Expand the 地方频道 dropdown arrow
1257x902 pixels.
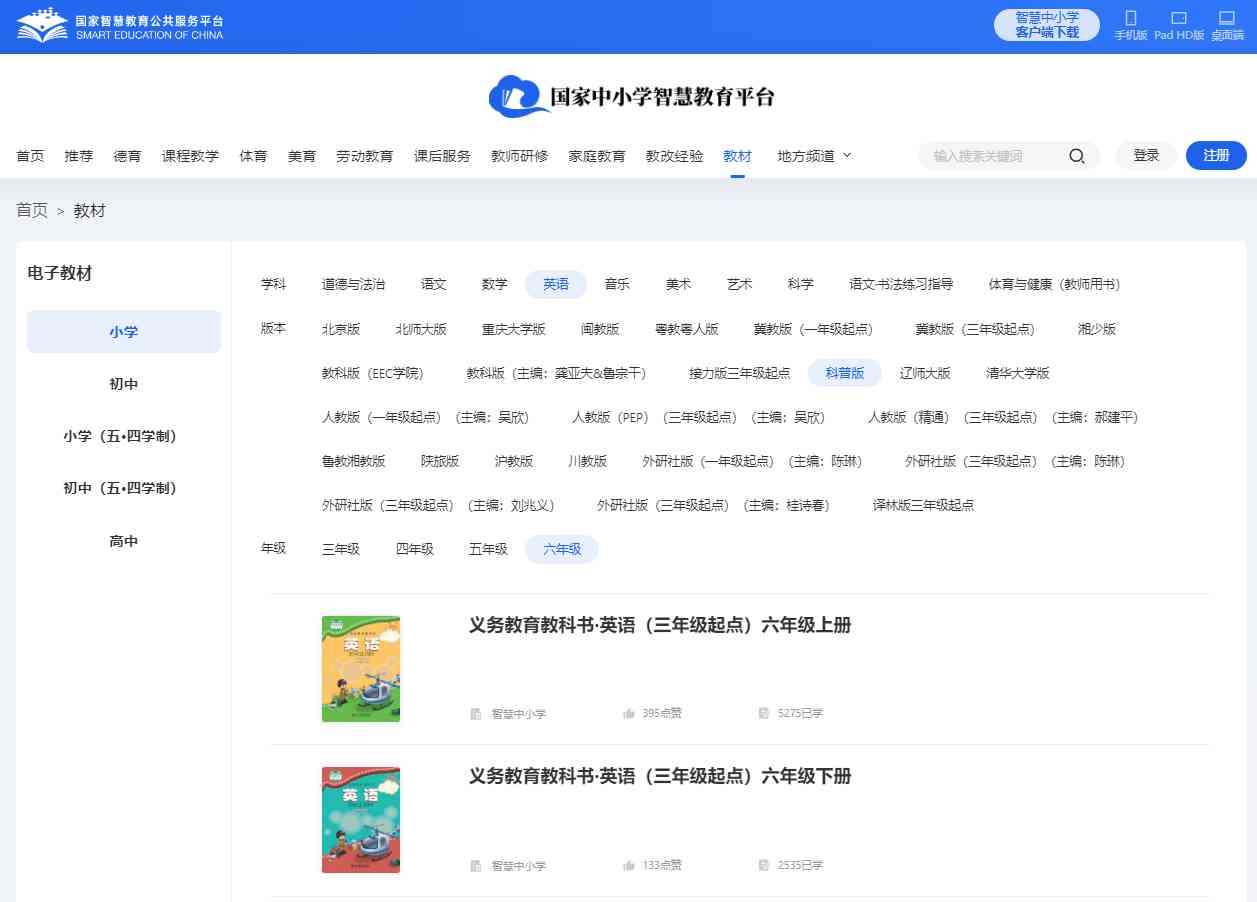click(x=847, y=155)
